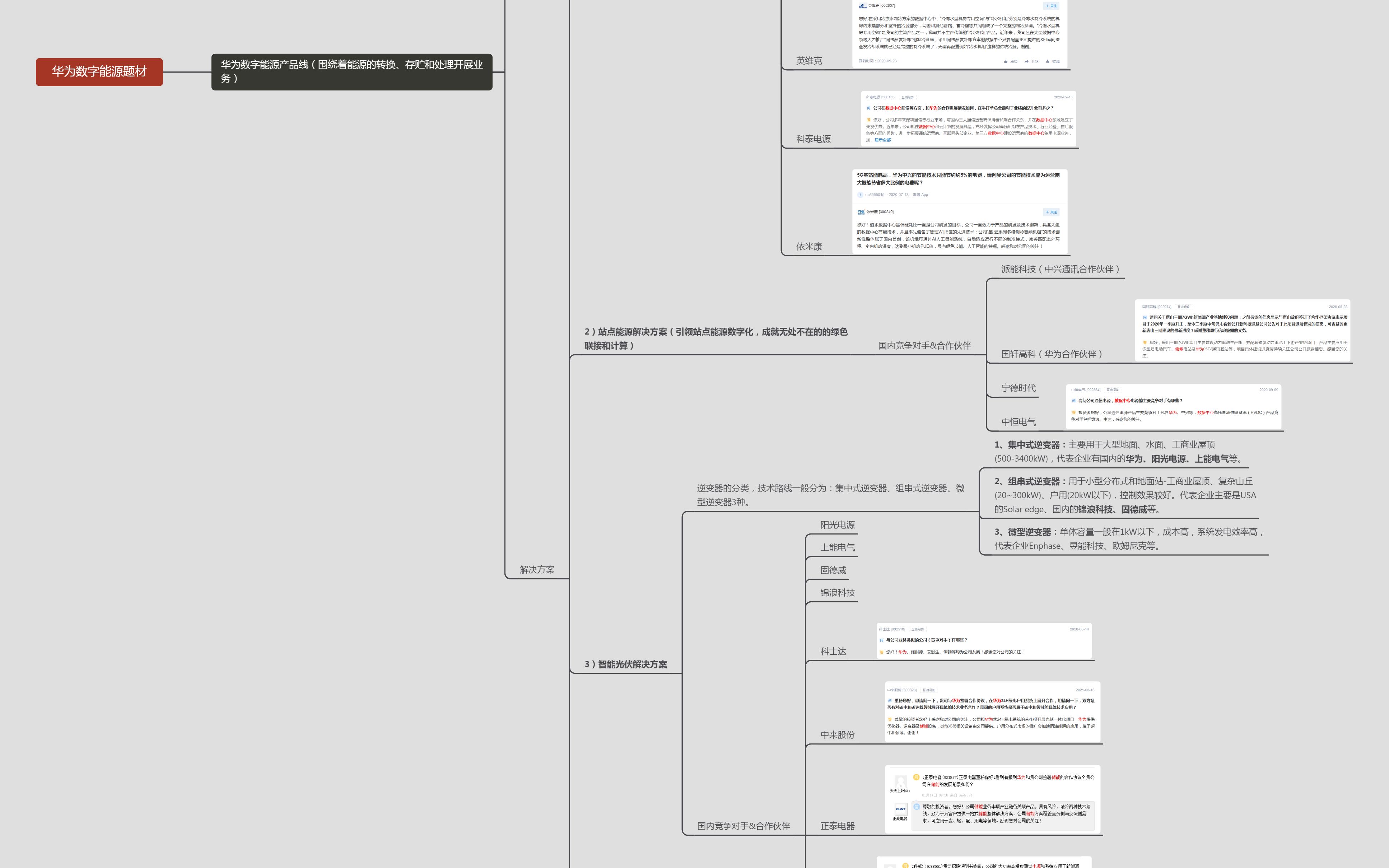Click the 互动问答 tag in 中来股份 card

(x=929, y=690)
